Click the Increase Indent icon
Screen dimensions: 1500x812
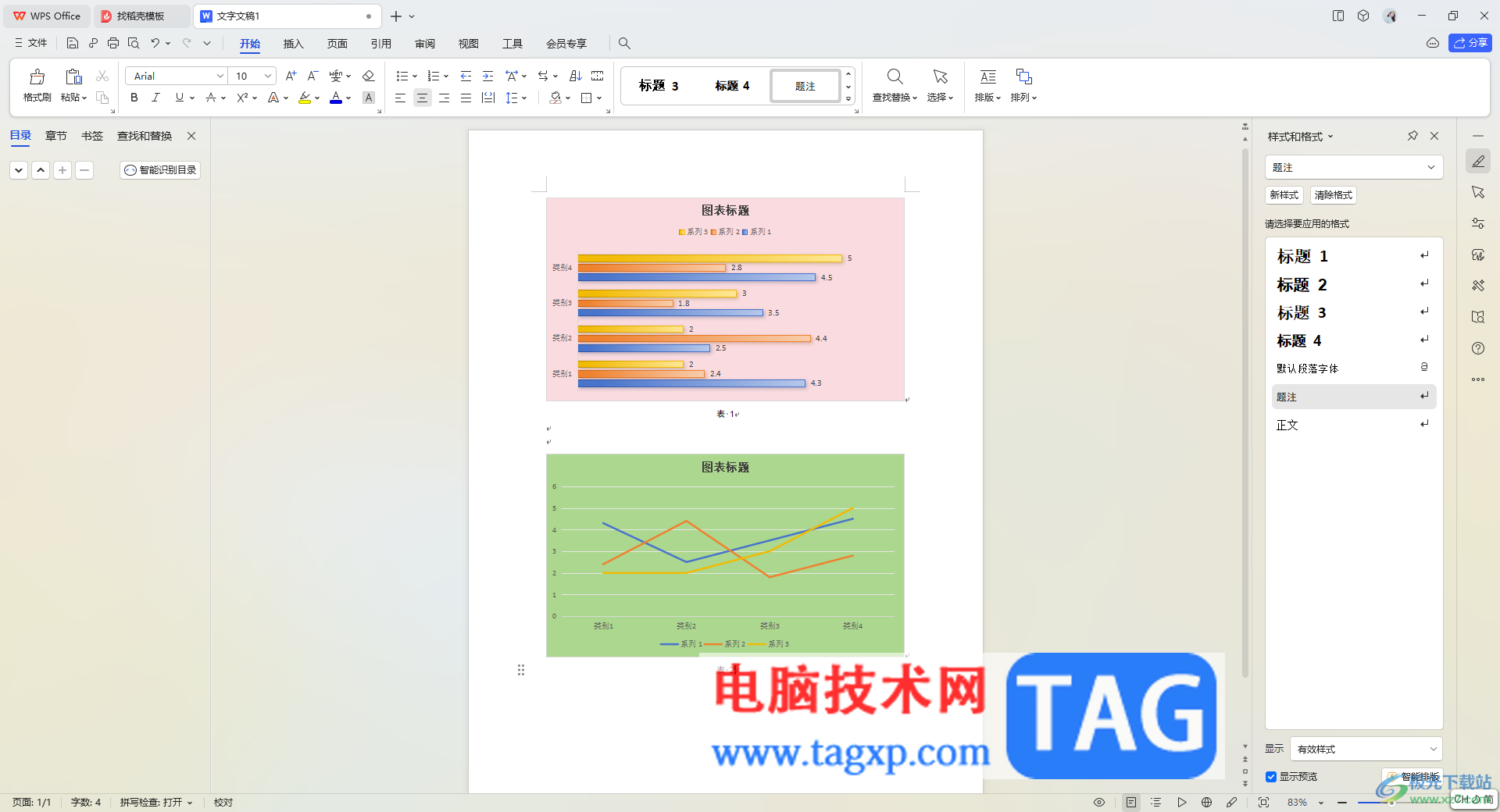(x=487, y=76)
